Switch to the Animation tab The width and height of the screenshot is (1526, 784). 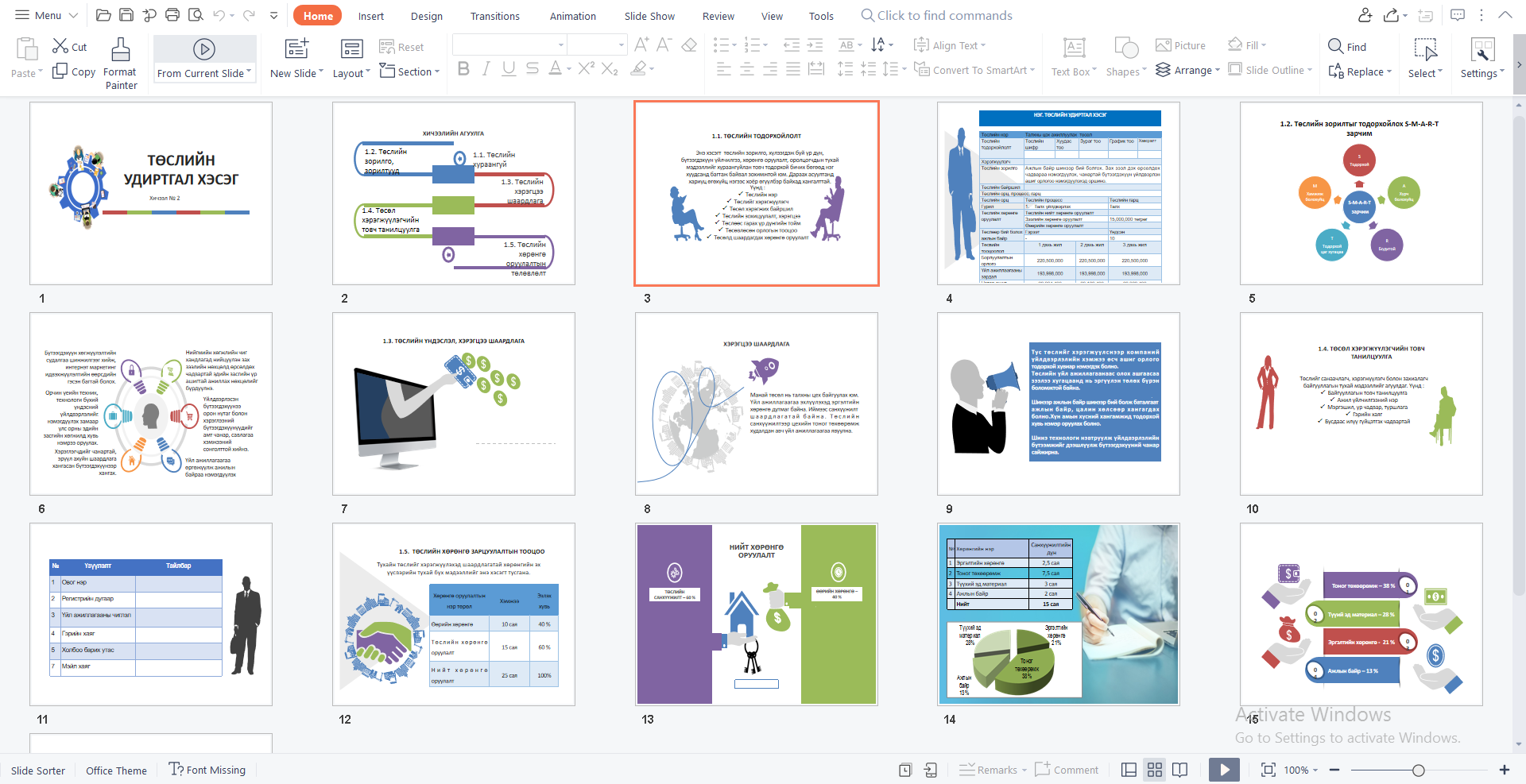[x=573, y=16]
